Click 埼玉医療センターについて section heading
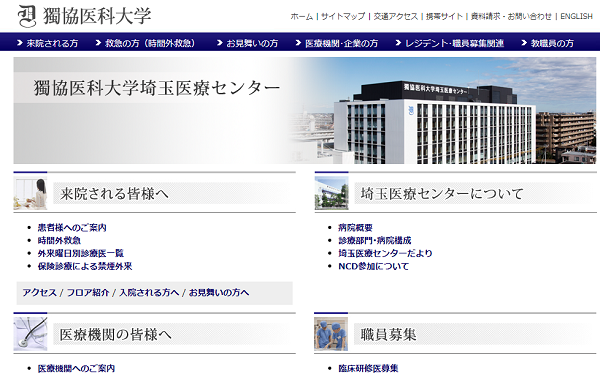Screen dimensions: 600x374 coord(442,194)
